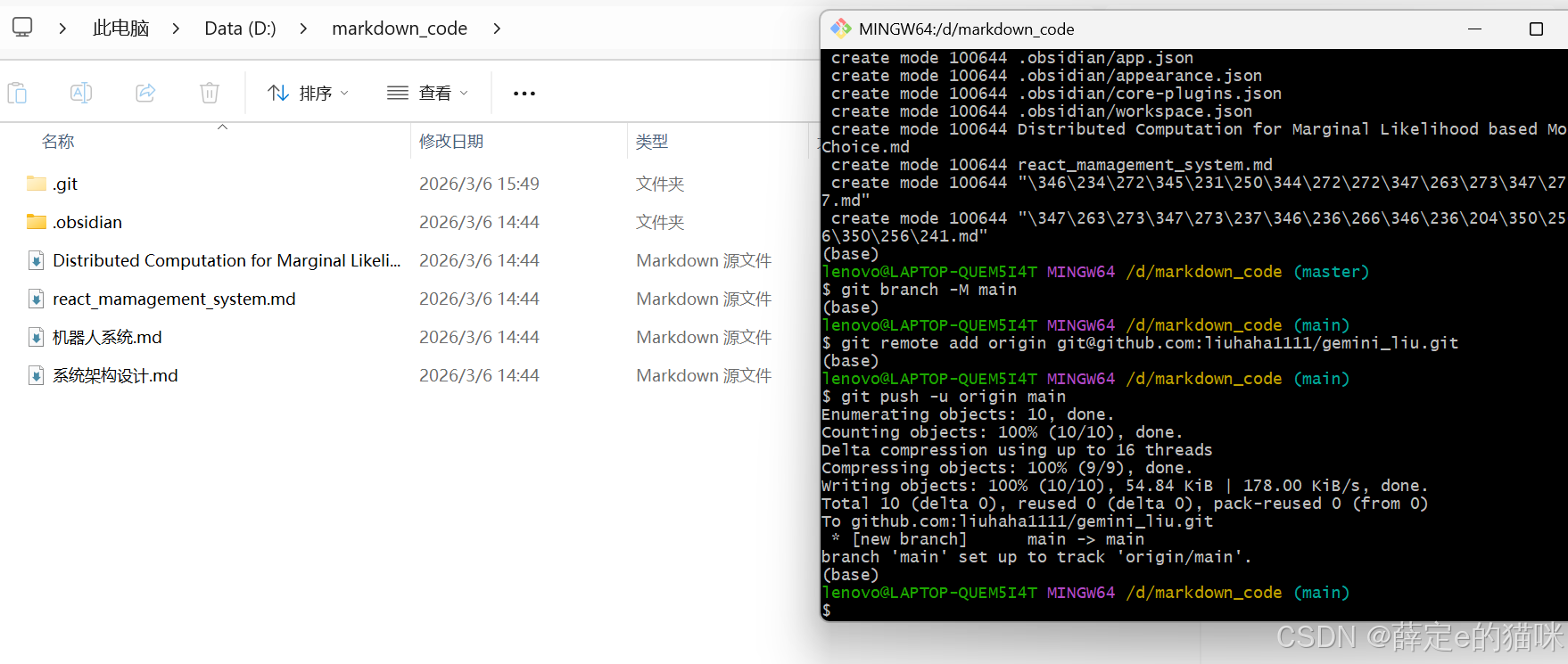
Task: Expand the chevron after markdown_code in breadcrumb
Action: point(497,29)
